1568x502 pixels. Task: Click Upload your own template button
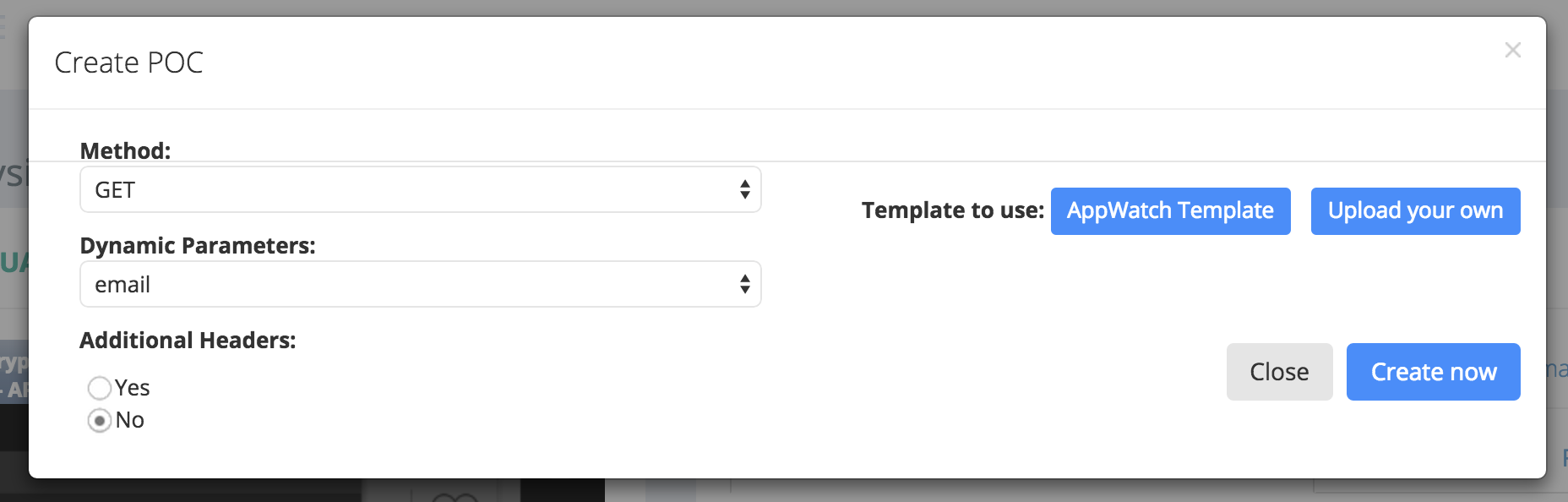pyautogui.click(x=1415, y=211)
